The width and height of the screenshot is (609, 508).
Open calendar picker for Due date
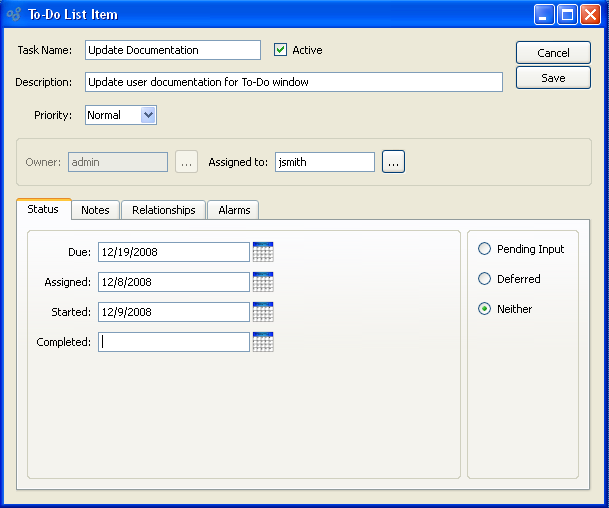pyautogui.click(x=263, y=252)
